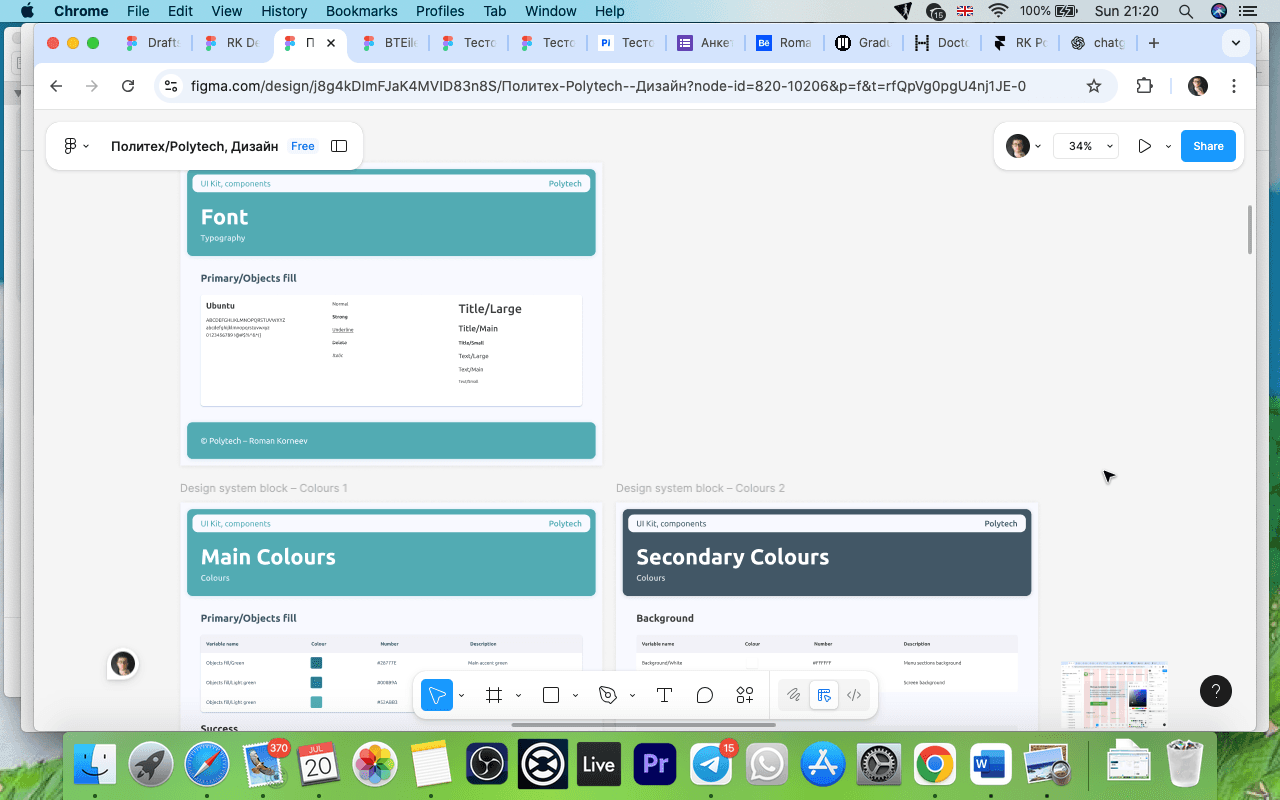Bookmark this page with star icon
The image size is (1280, 800).
click(x=1094, y=86)
